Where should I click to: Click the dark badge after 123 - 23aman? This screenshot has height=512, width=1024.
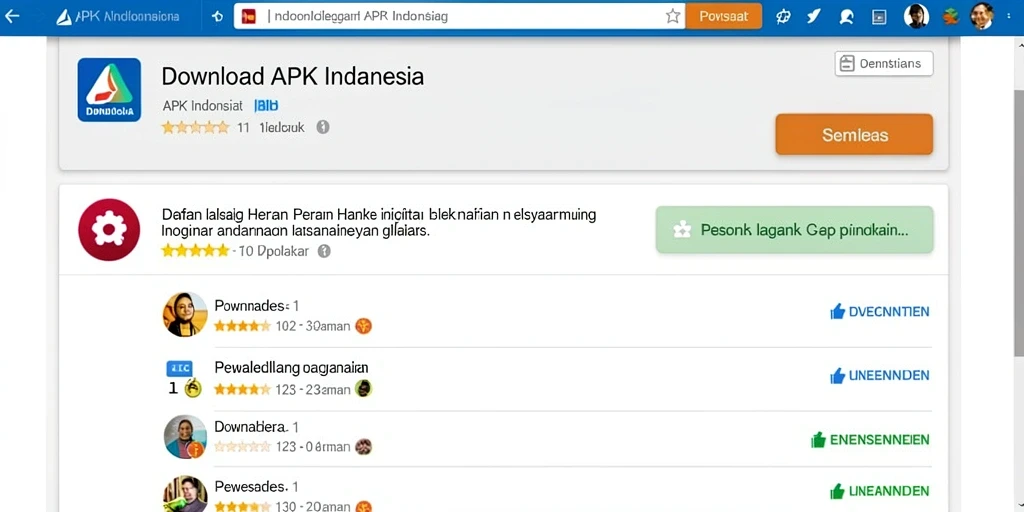tap(364, 389)
